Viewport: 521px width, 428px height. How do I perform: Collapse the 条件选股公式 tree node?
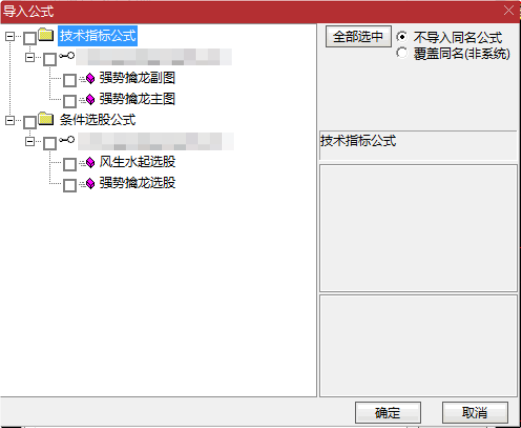pos(10,120)
